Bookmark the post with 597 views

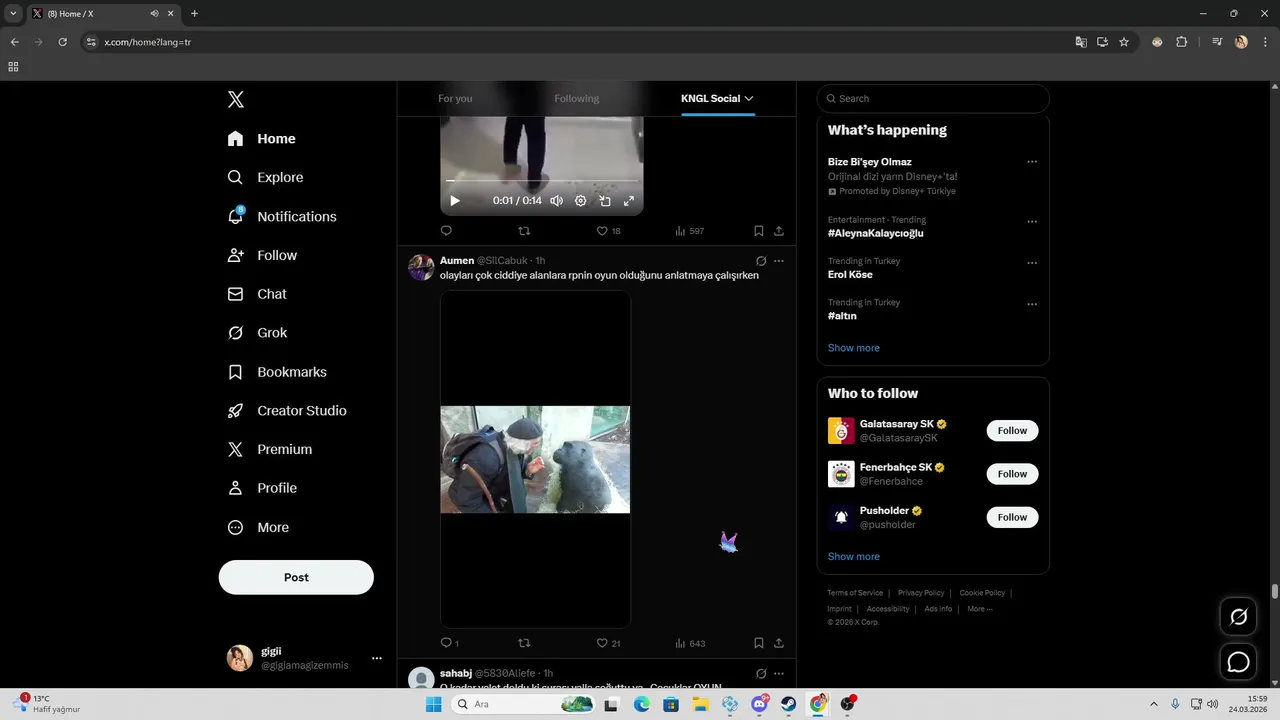(x=759, y=231)
